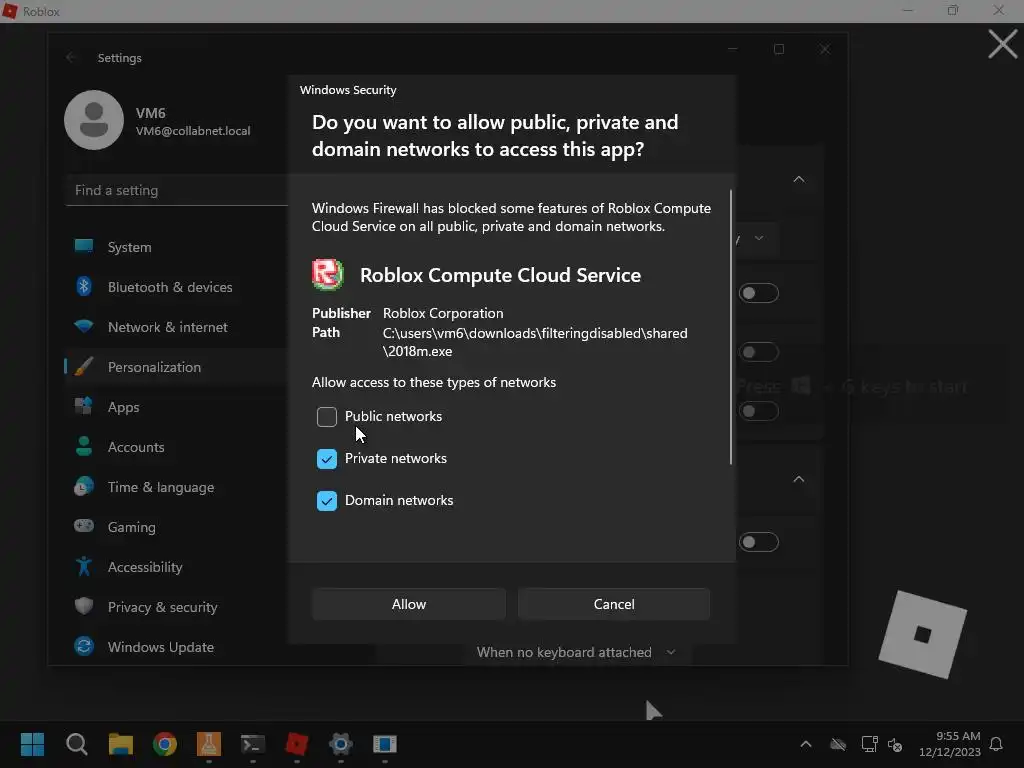Click Privacy & security shield icon
Screen dimensions: 1024x768
(84, 606)
